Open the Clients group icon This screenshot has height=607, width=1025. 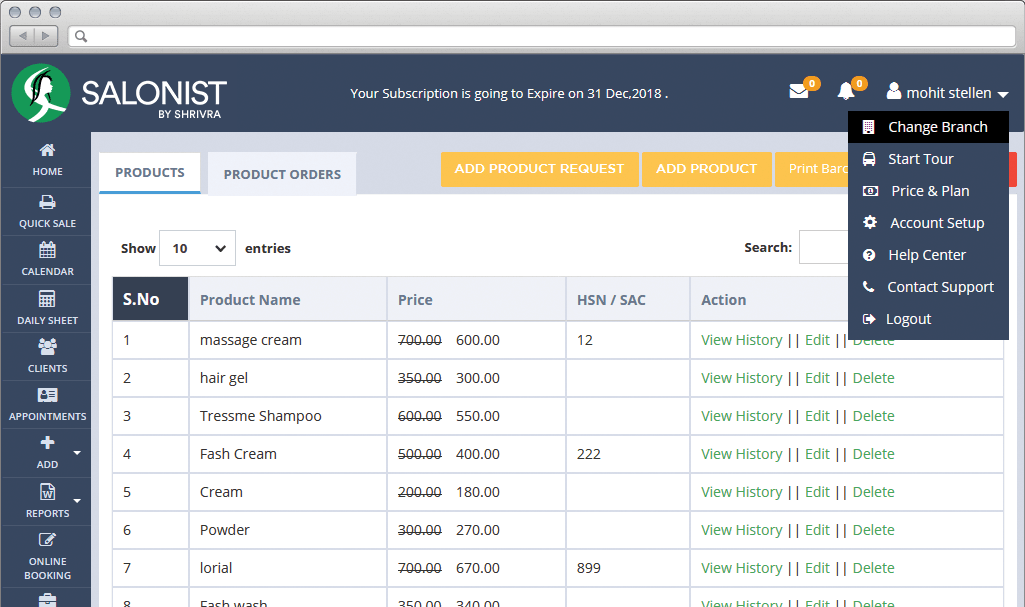click(47, 346)
